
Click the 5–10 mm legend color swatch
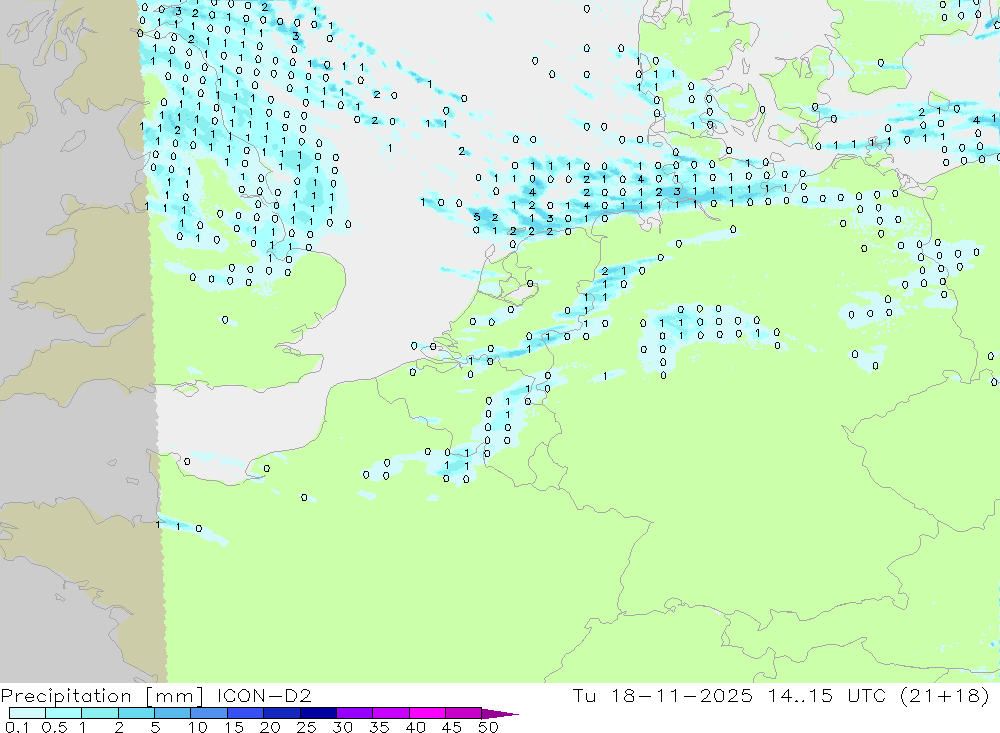[x=173, y=713]
